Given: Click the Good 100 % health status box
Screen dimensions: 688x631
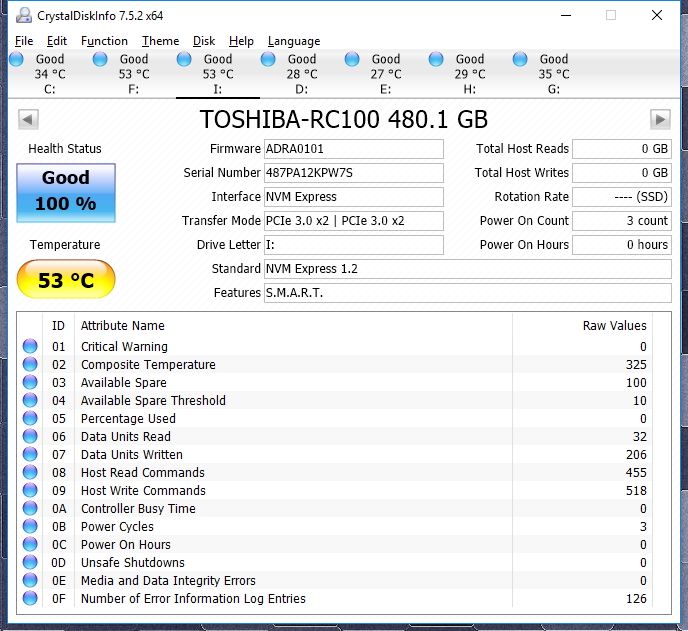Looking at the screenshot, I should coord(66,191).
